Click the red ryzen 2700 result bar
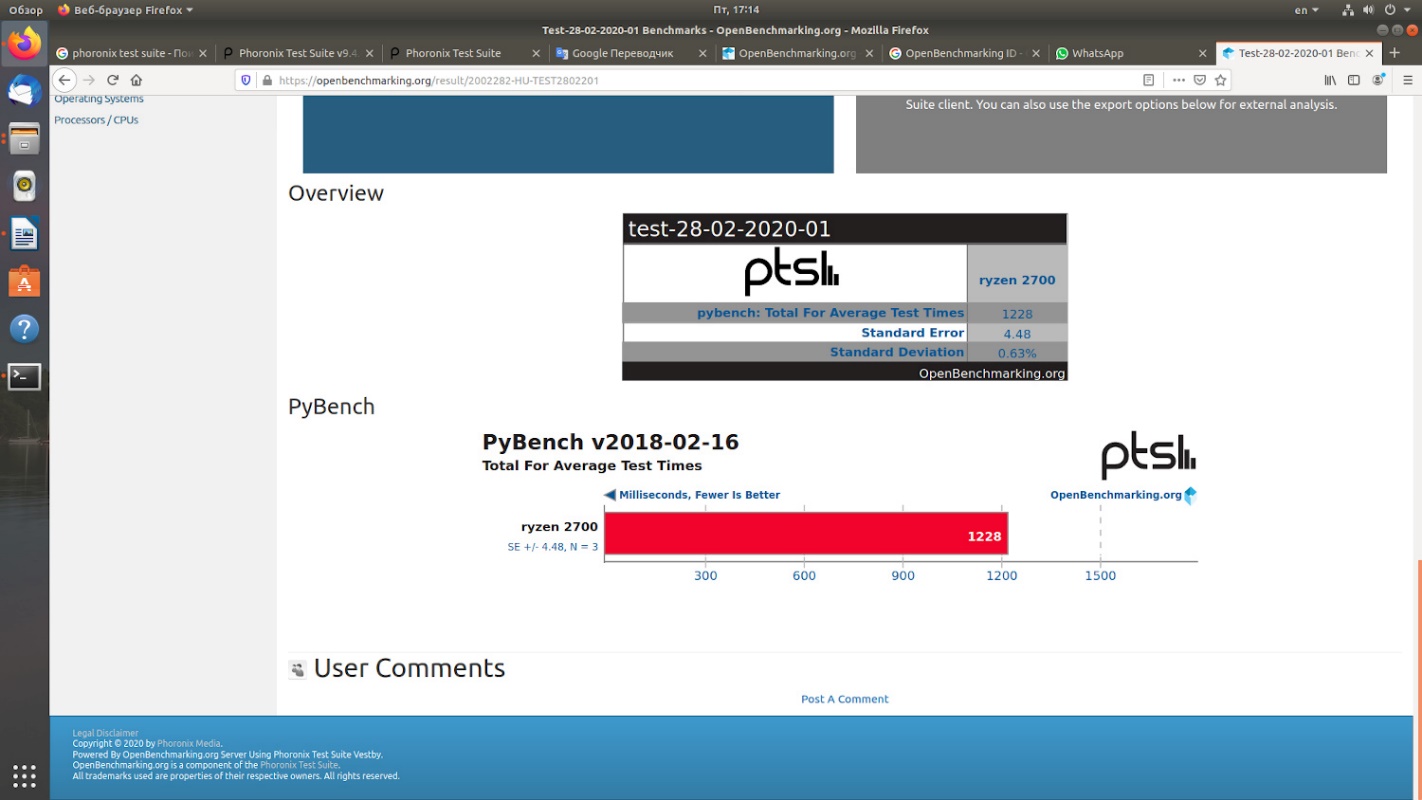 click(806, 533)
